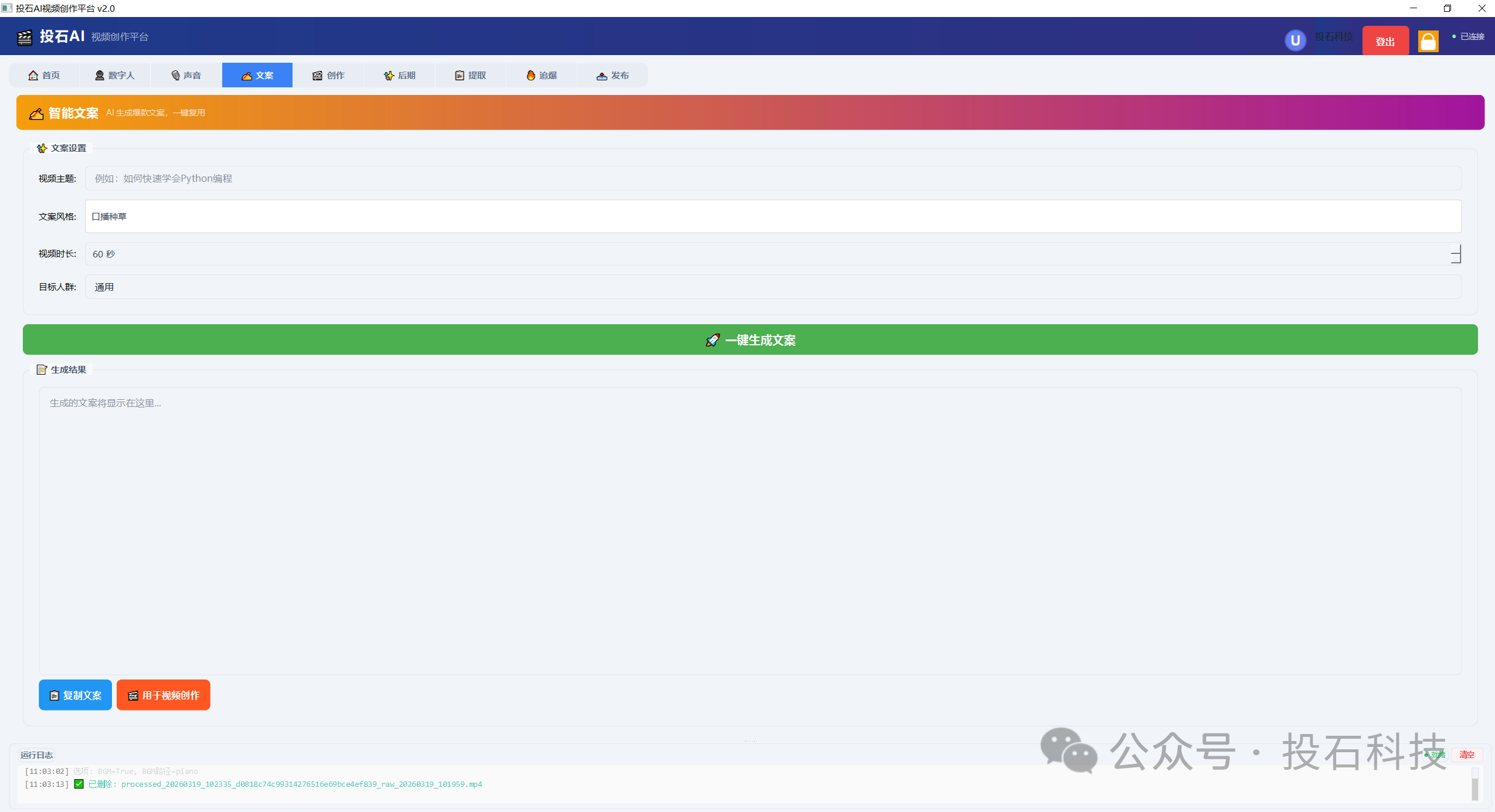Open the 声音 voice tab
Screen dimensions: 1495x812
(186, 75)
